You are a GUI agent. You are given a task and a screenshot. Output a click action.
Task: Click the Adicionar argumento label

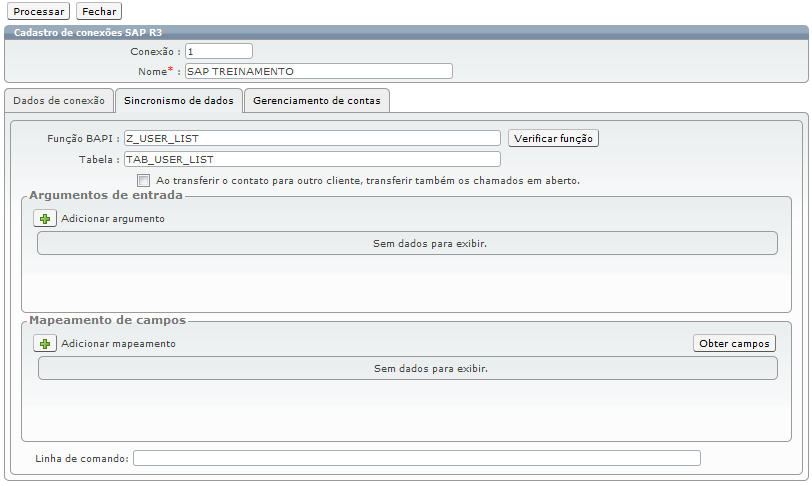click(113, 219)
